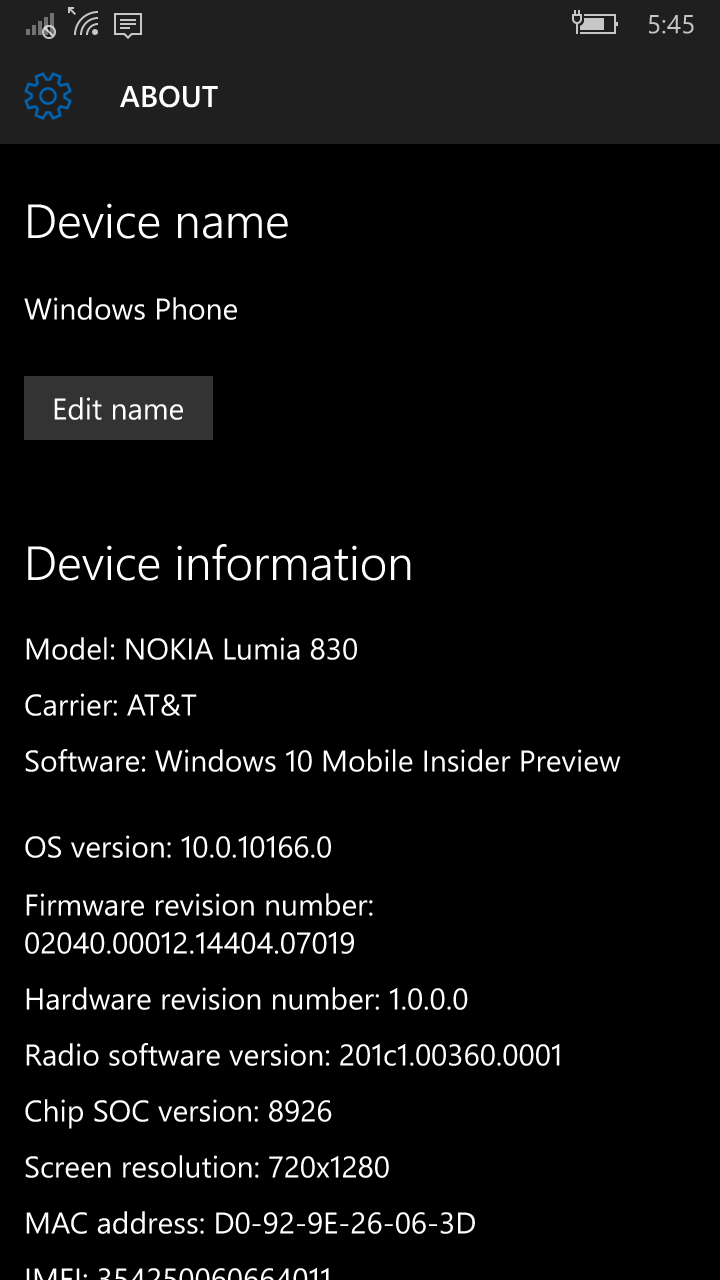This screenshot has height=1280, width=720.
Task: Tap the message notification icon
Action: [128, 25]
